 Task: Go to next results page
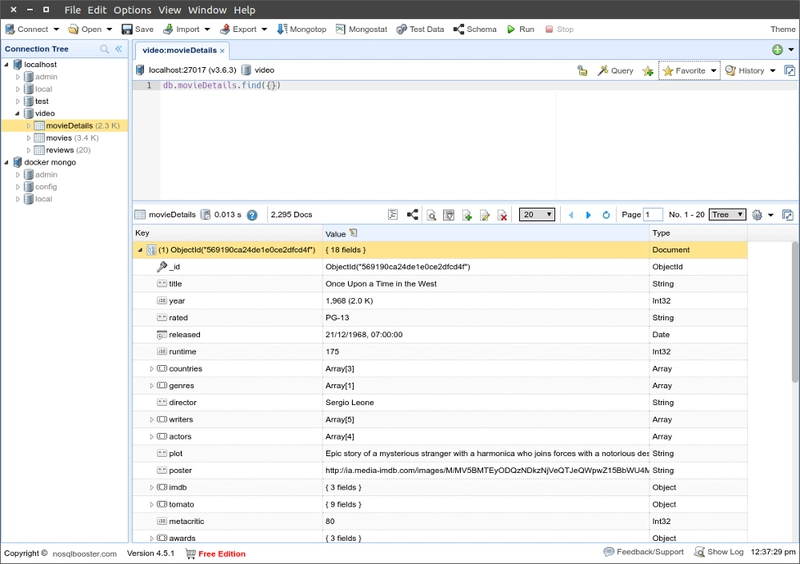coord(588,215)
